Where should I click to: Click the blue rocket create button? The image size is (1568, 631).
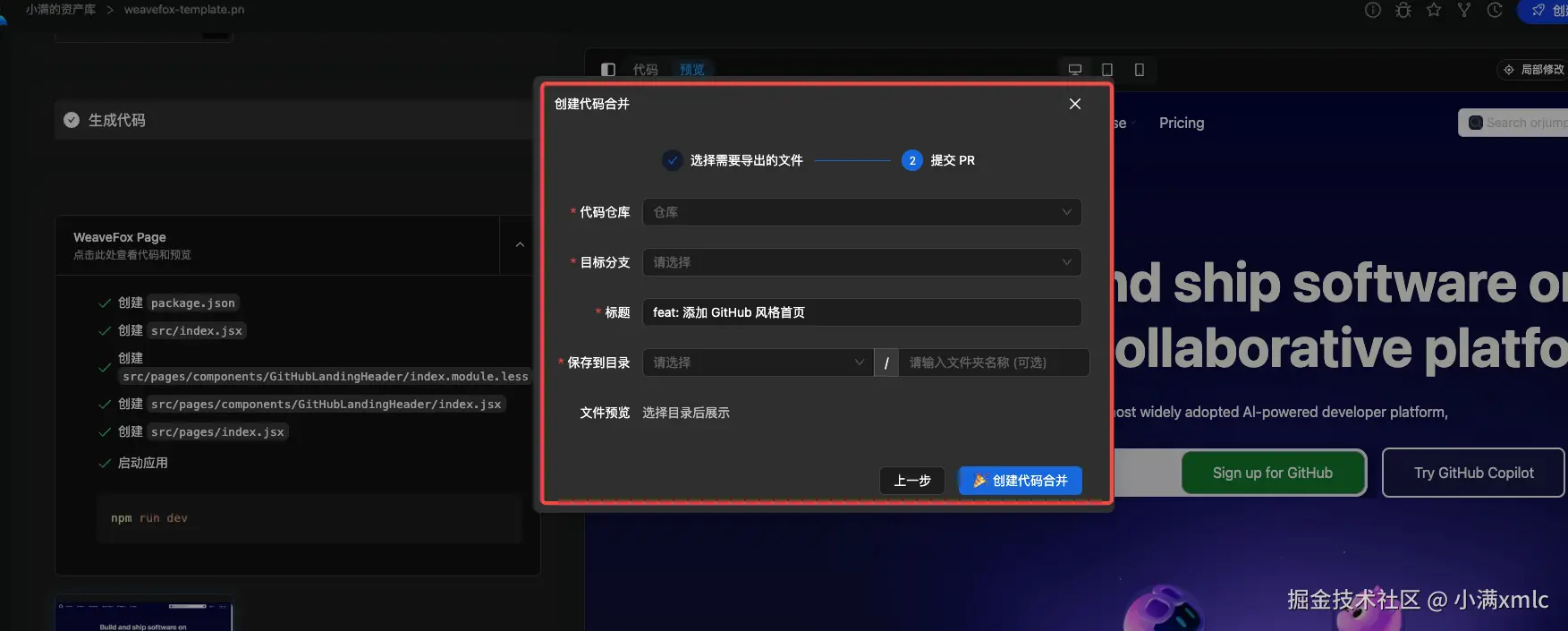pos(1543,11)
